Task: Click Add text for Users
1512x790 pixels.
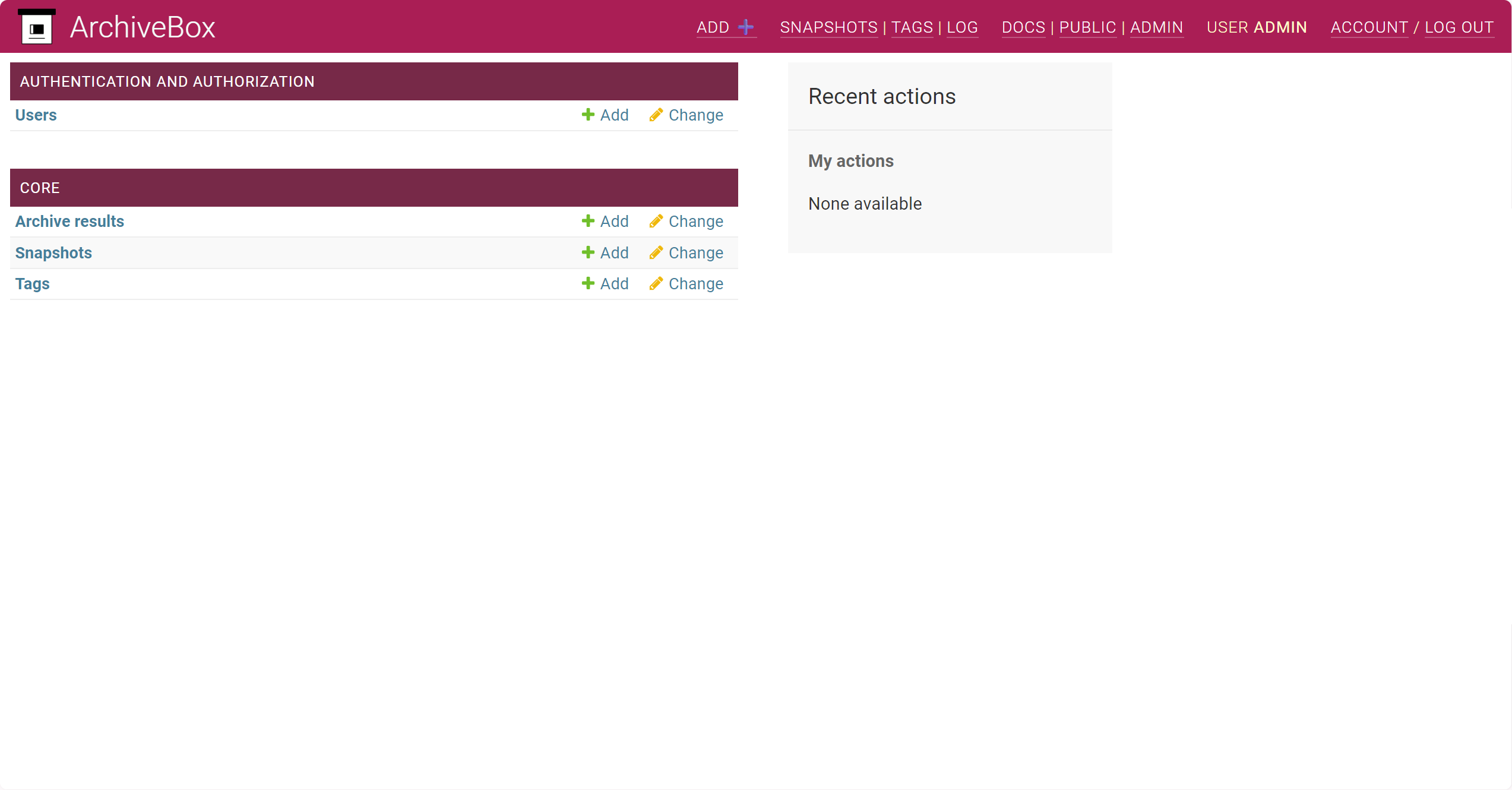Action: click(614, 115)
